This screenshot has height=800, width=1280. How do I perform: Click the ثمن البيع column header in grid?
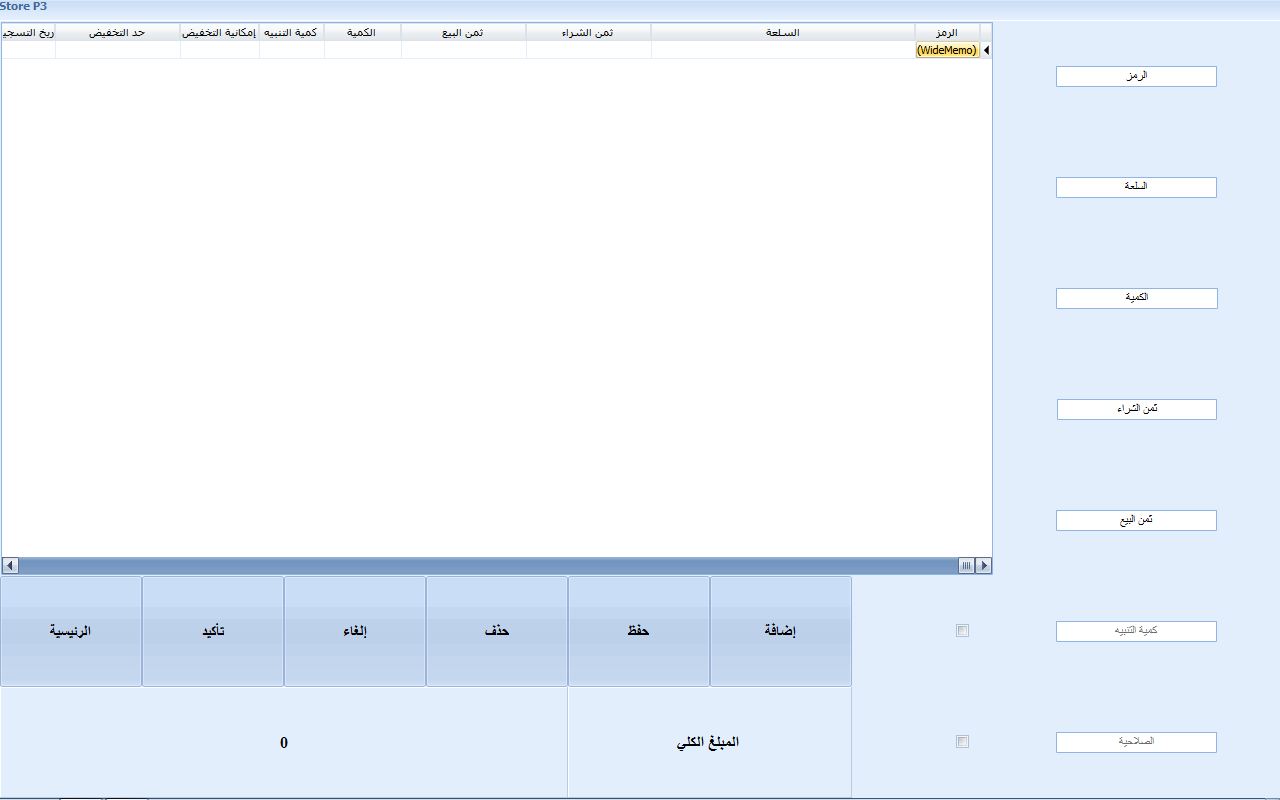tap(463, 33)
